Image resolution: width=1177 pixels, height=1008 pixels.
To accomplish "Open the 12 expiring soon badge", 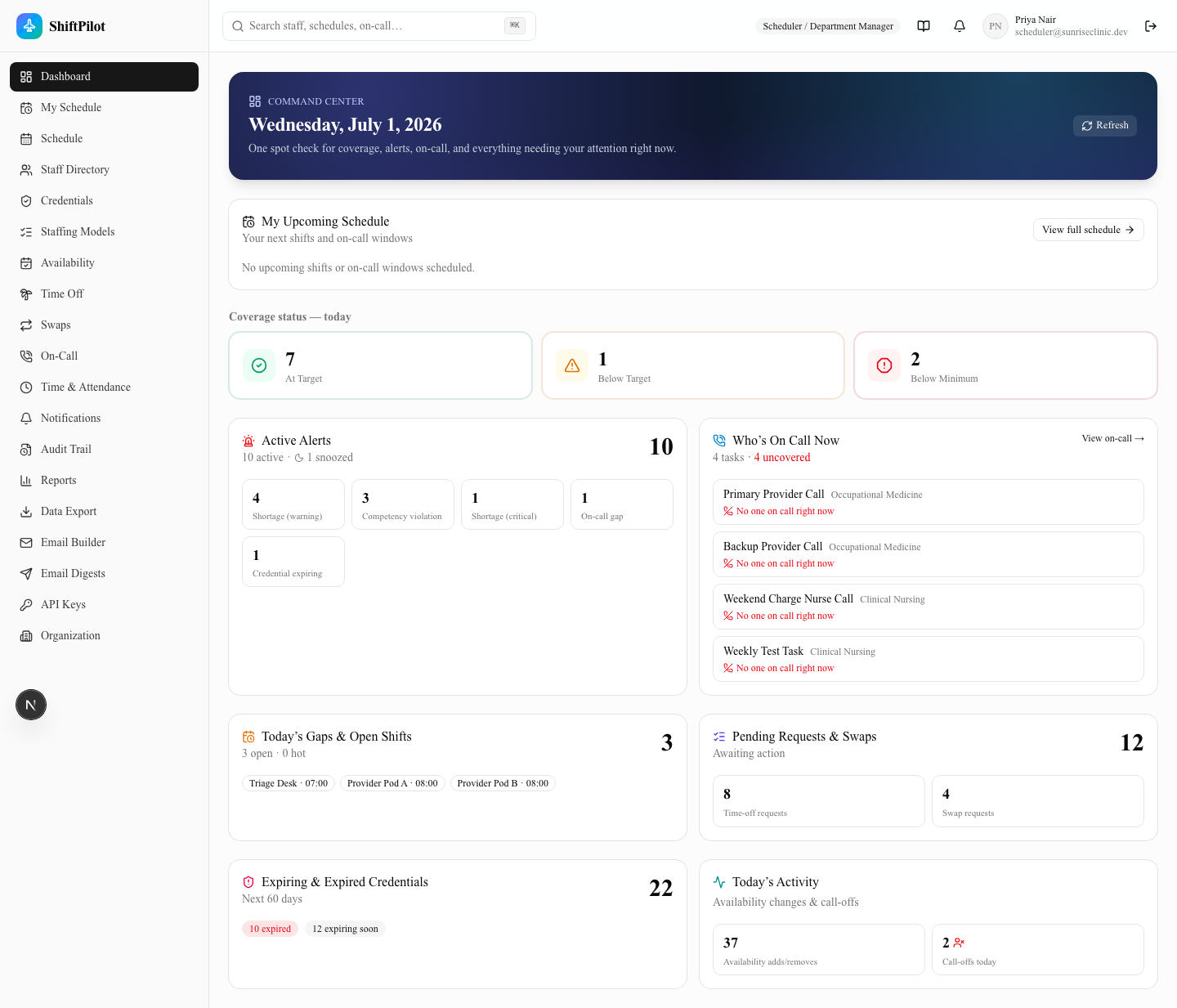I will pos(345,929).
